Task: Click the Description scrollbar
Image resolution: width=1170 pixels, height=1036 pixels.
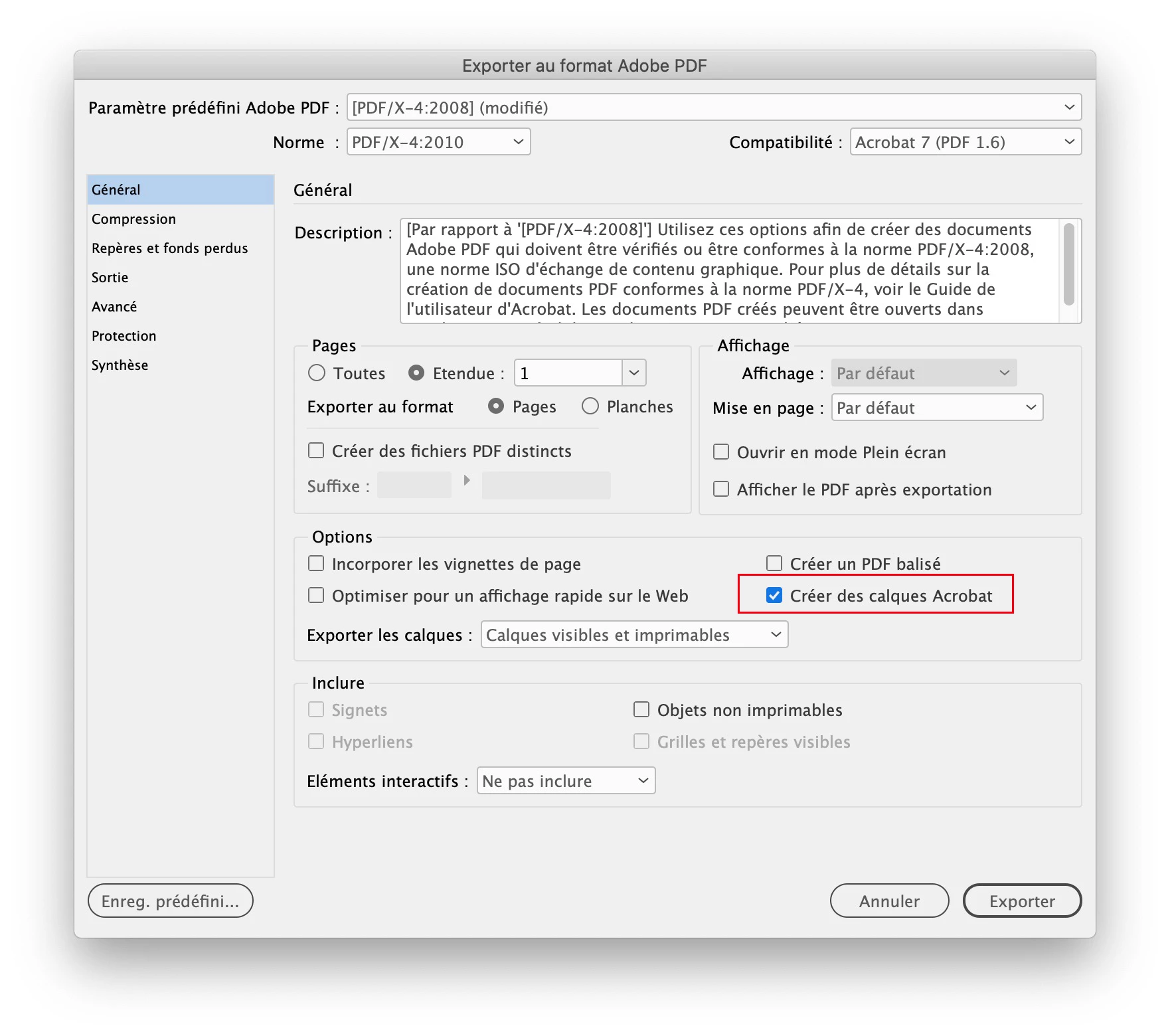Action: [1068, 264]
